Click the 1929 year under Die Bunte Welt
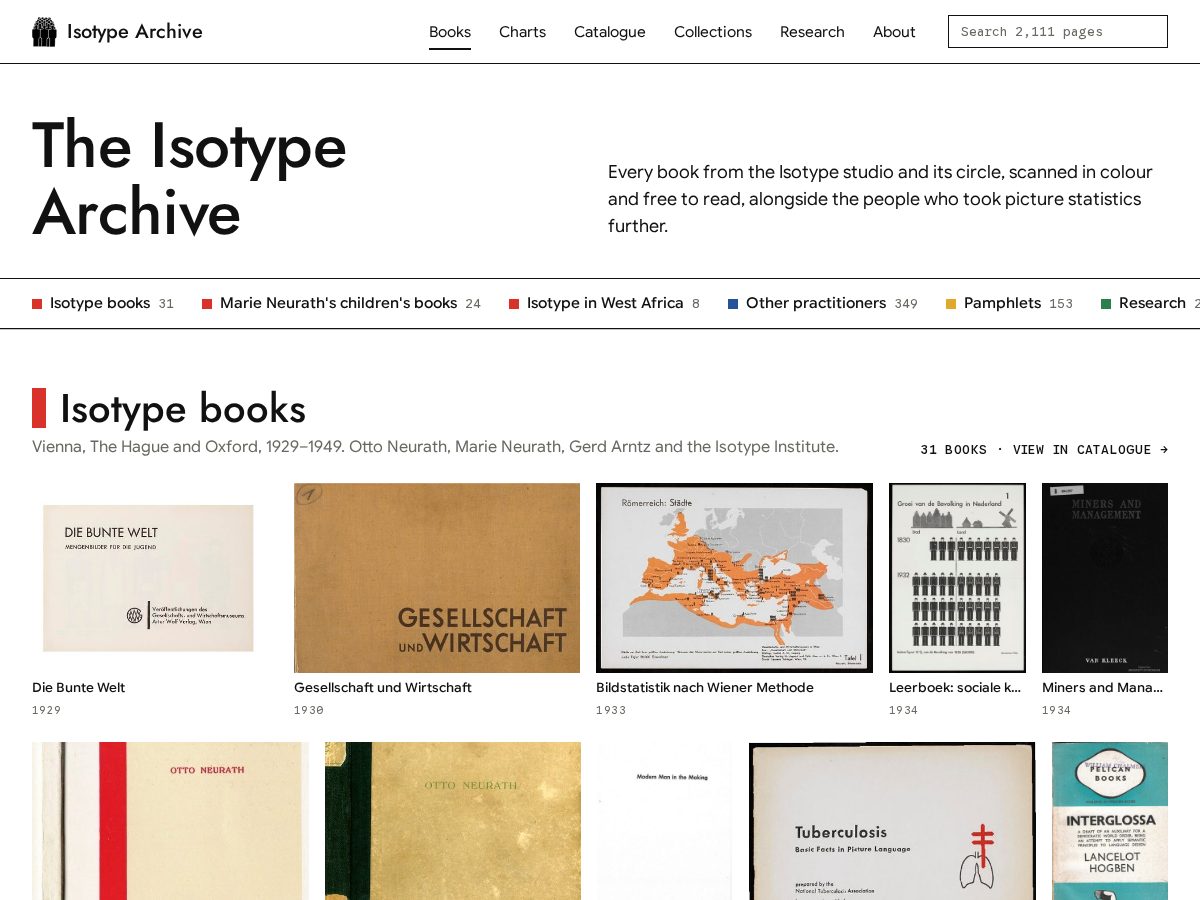 click(47, 710)
